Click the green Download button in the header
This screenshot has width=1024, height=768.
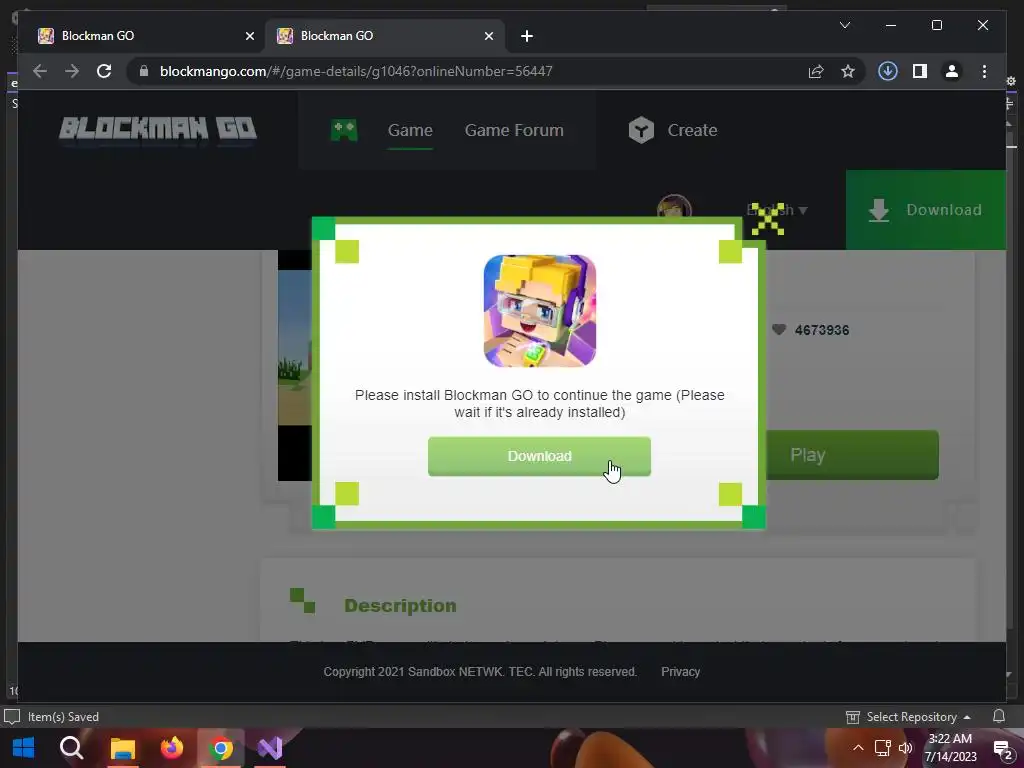pyautogui.click(x=925, y=210)
